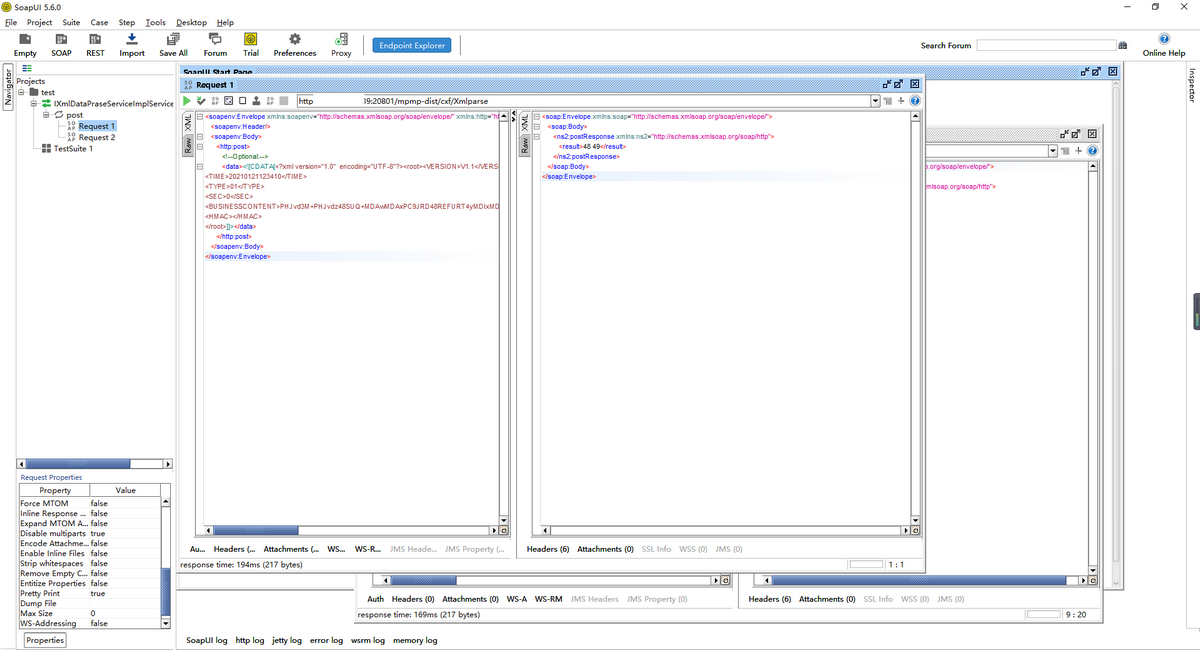
Task: Select Request 2 in the project tree
Action: click(x=97, y=138)
